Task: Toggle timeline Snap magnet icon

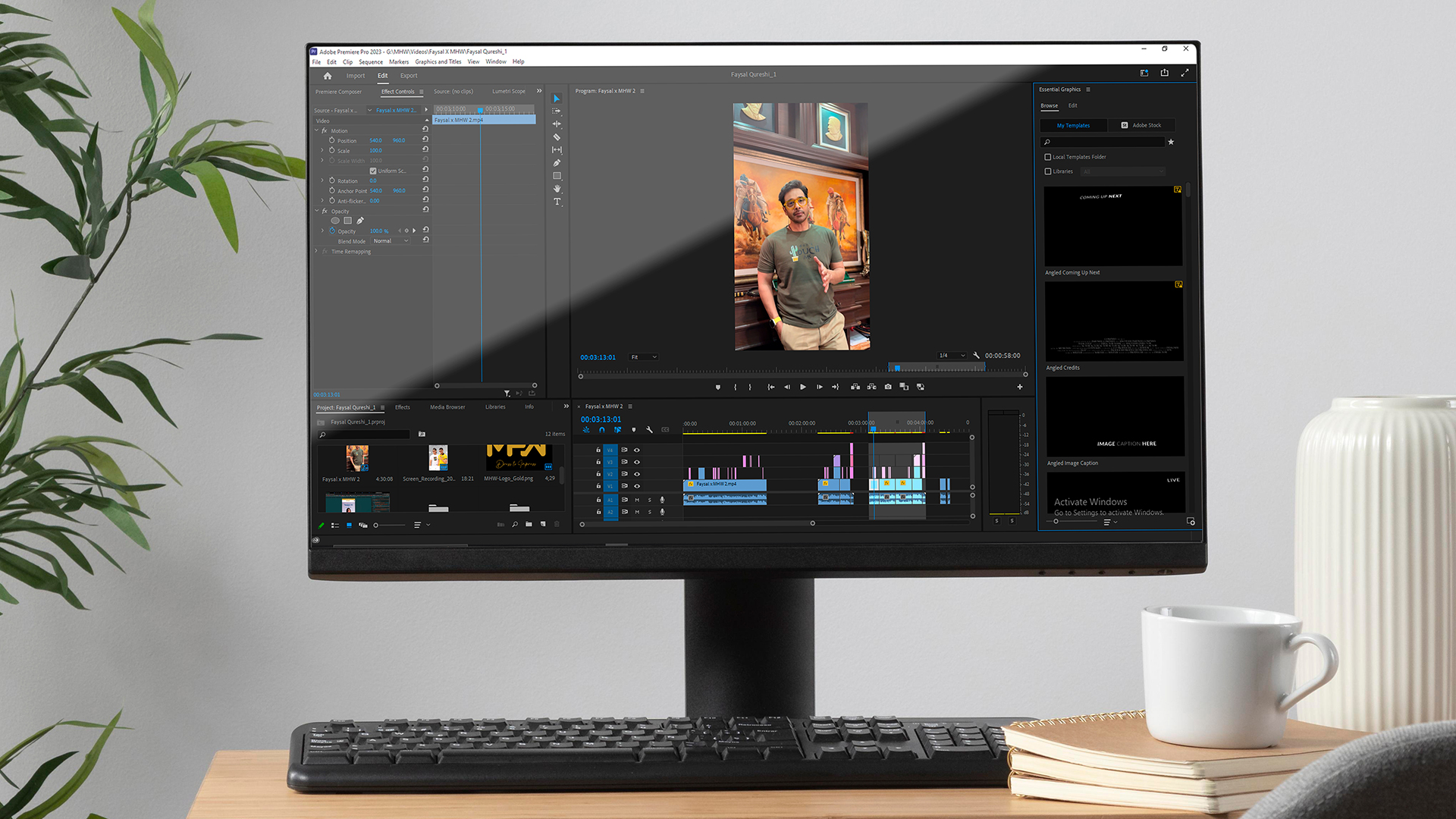Action: tap(602, 430)
